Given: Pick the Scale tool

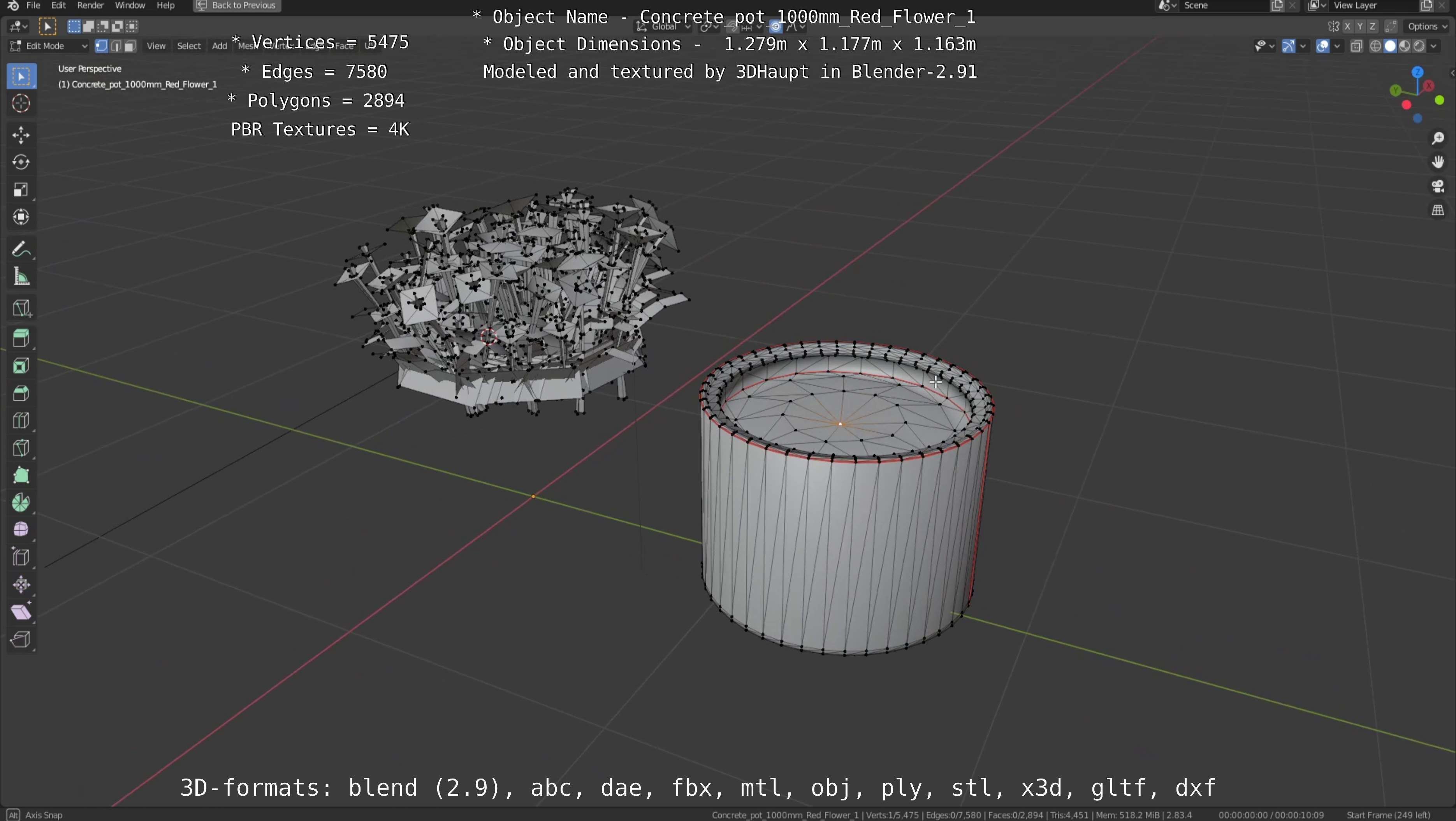Looking at the screenshot, I should click(21, 190).
